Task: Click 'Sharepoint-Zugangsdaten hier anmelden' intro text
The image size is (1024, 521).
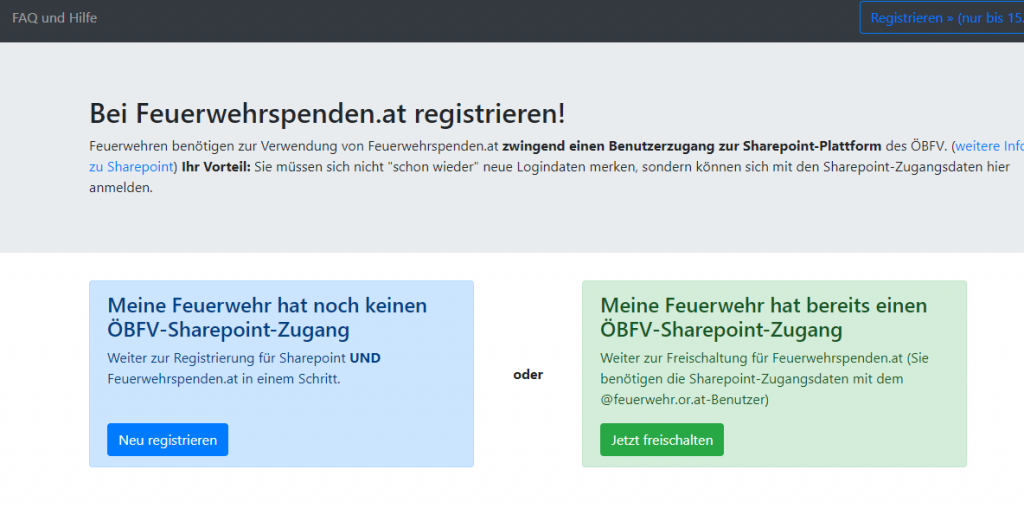Action: point(900,166)
